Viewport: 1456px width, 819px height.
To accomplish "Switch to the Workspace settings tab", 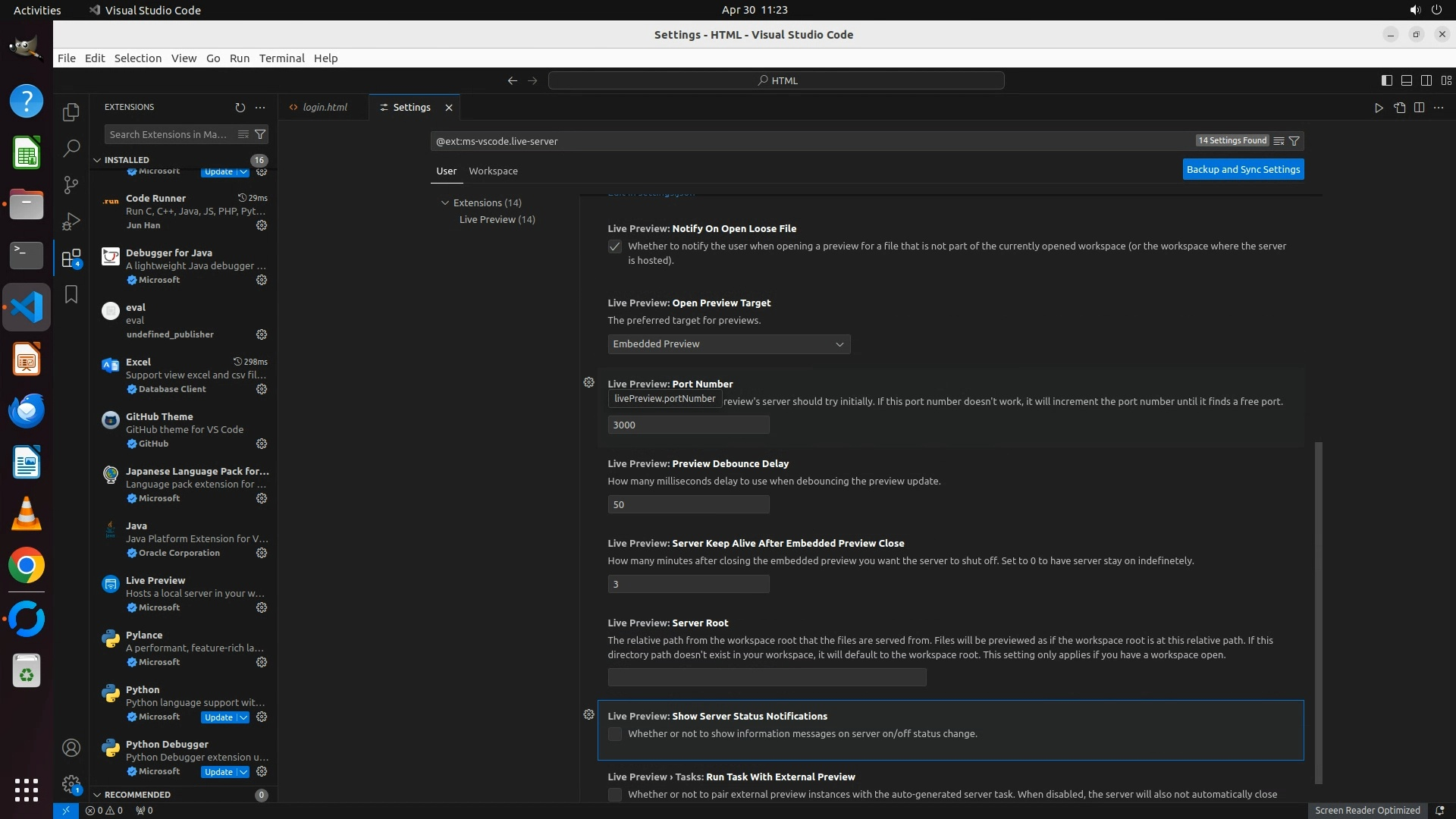I will (493, 171).
